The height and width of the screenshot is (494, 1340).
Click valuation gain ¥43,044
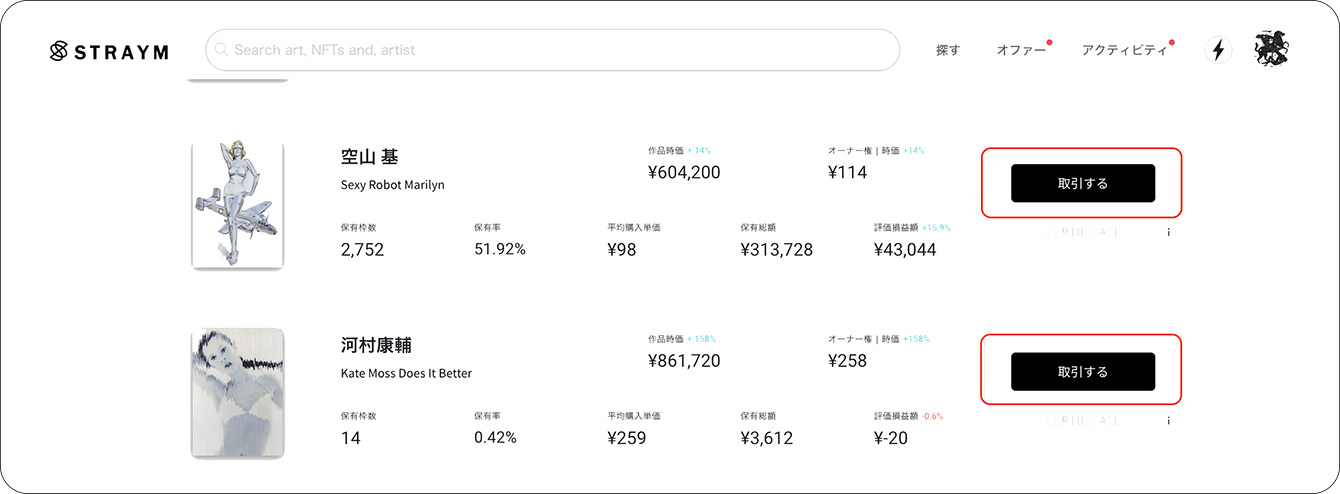click(x=905, y=249)
